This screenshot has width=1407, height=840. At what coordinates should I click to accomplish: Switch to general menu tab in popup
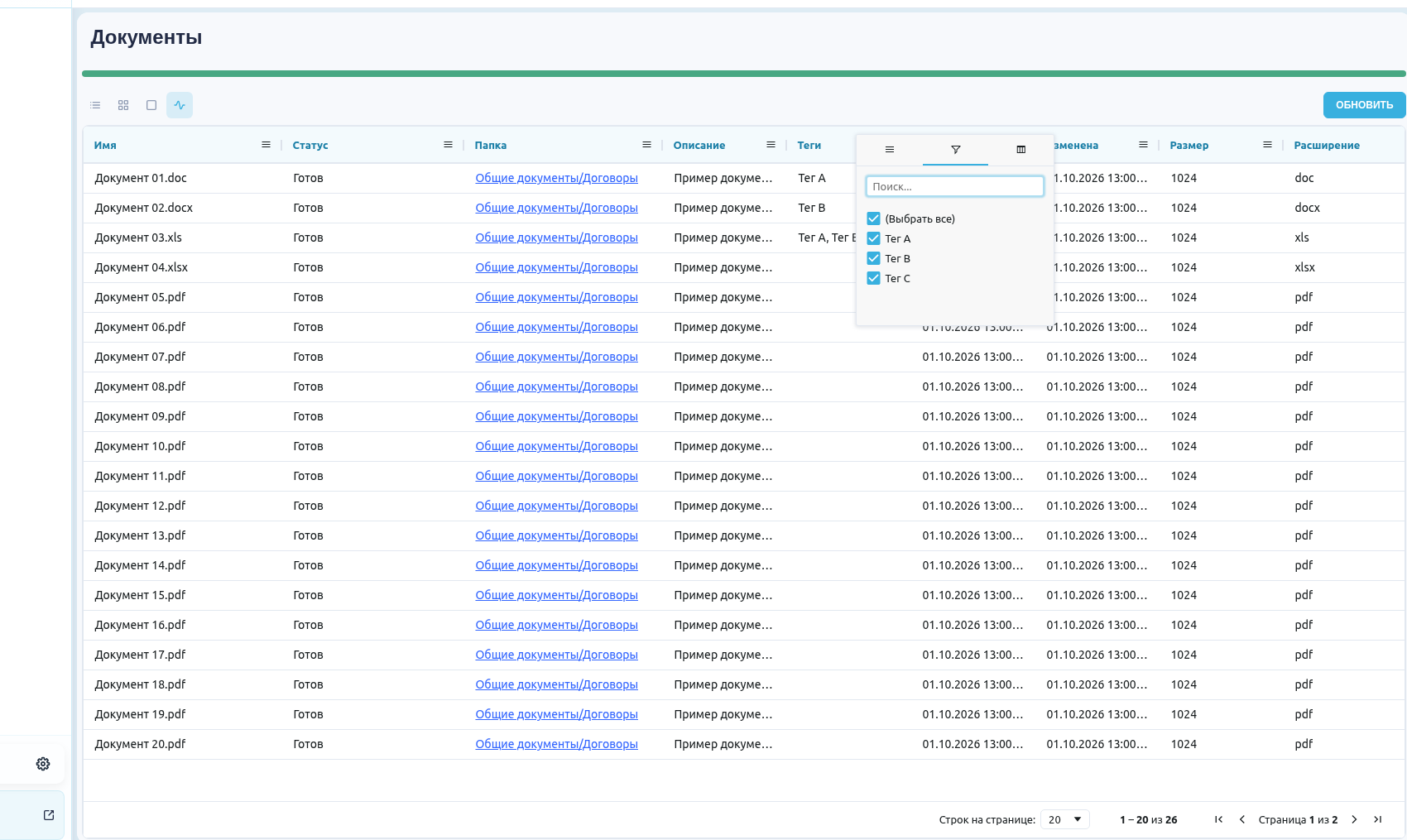coord(890,150)
